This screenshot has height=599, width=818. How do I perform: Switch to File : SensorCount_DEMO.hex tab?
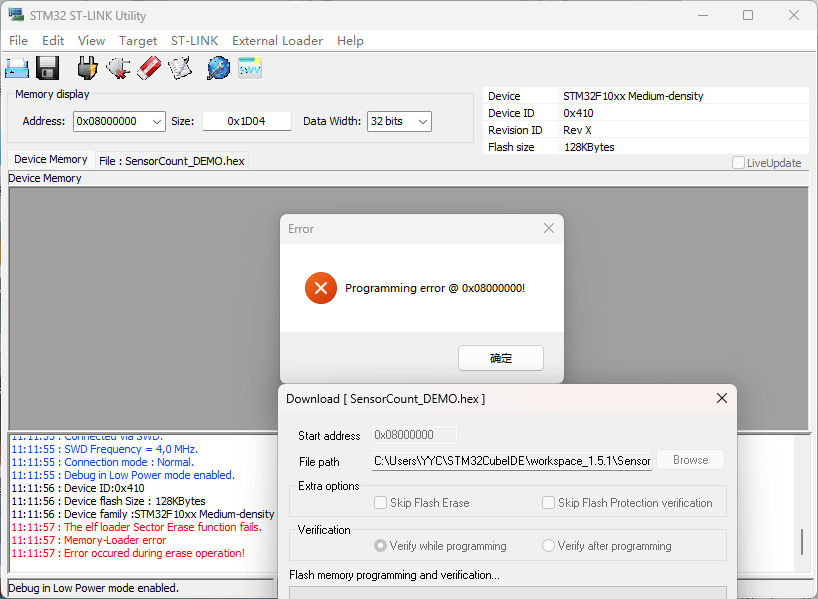click(172, 161)
